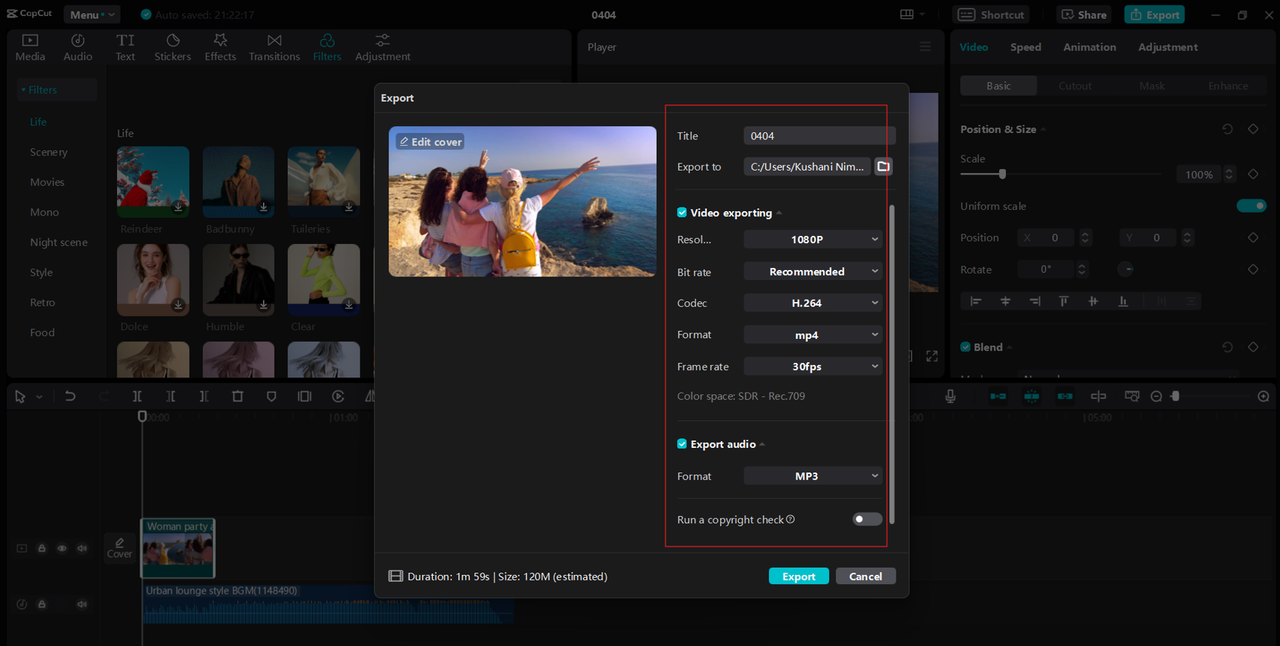Turn off the Uniform scale toggle

[1251, 206]
